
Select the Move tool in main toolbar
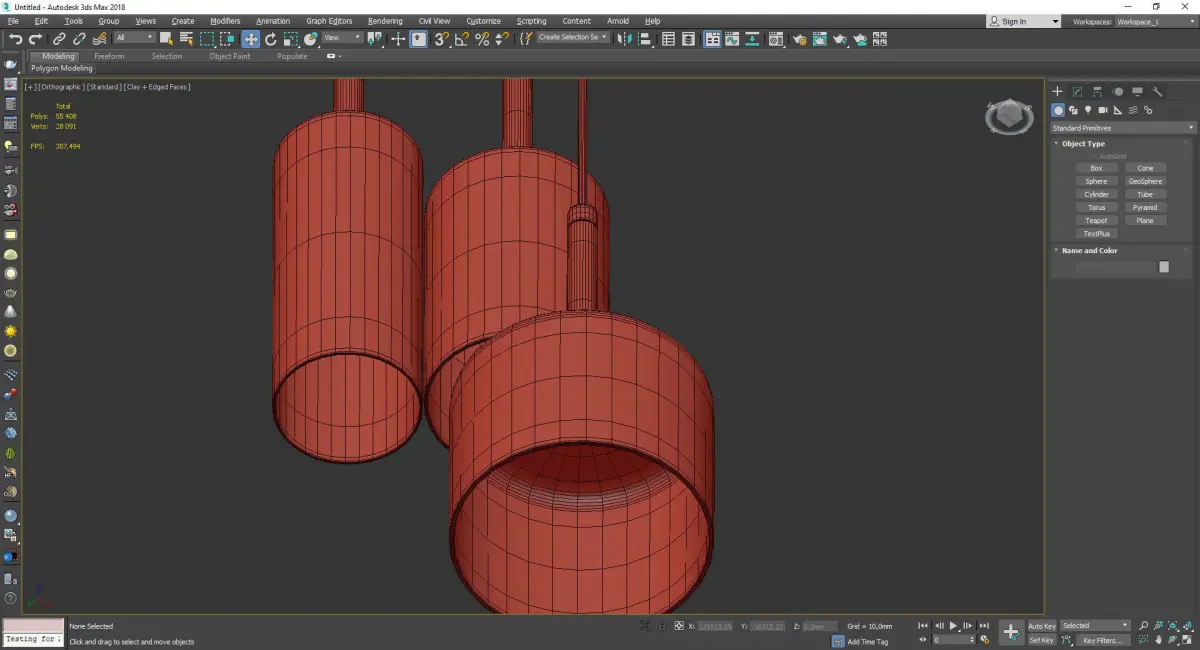click(250, 39)
